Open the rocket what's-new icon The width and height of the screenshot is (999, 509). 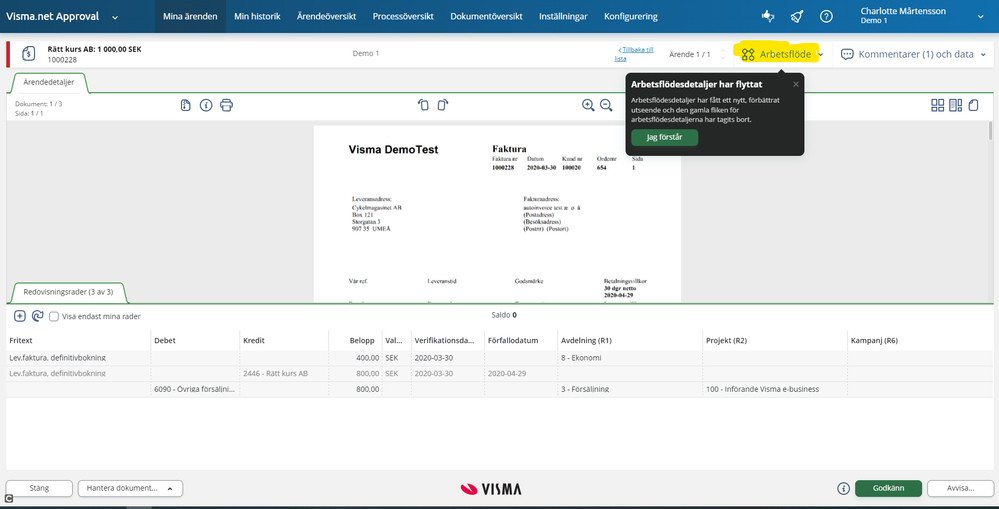[x=796, y=17]
